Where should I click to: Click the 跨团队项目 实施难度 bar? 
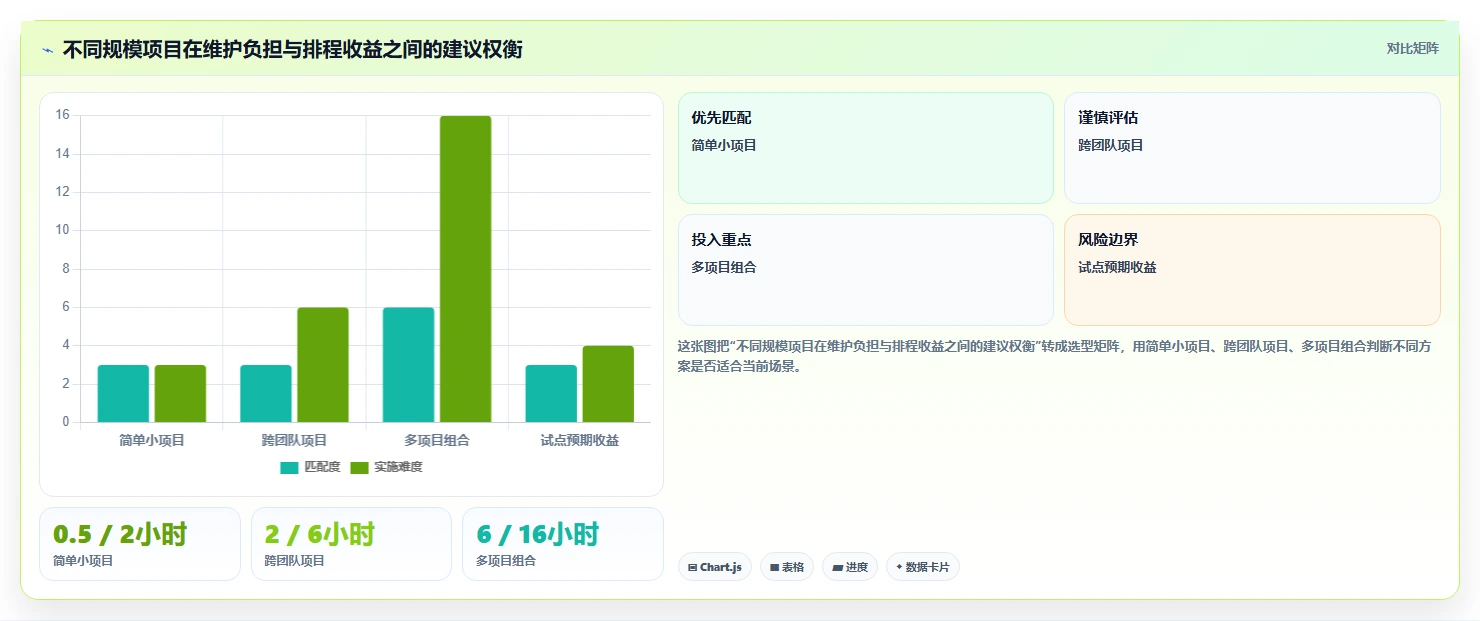click(x=323, y=365)
